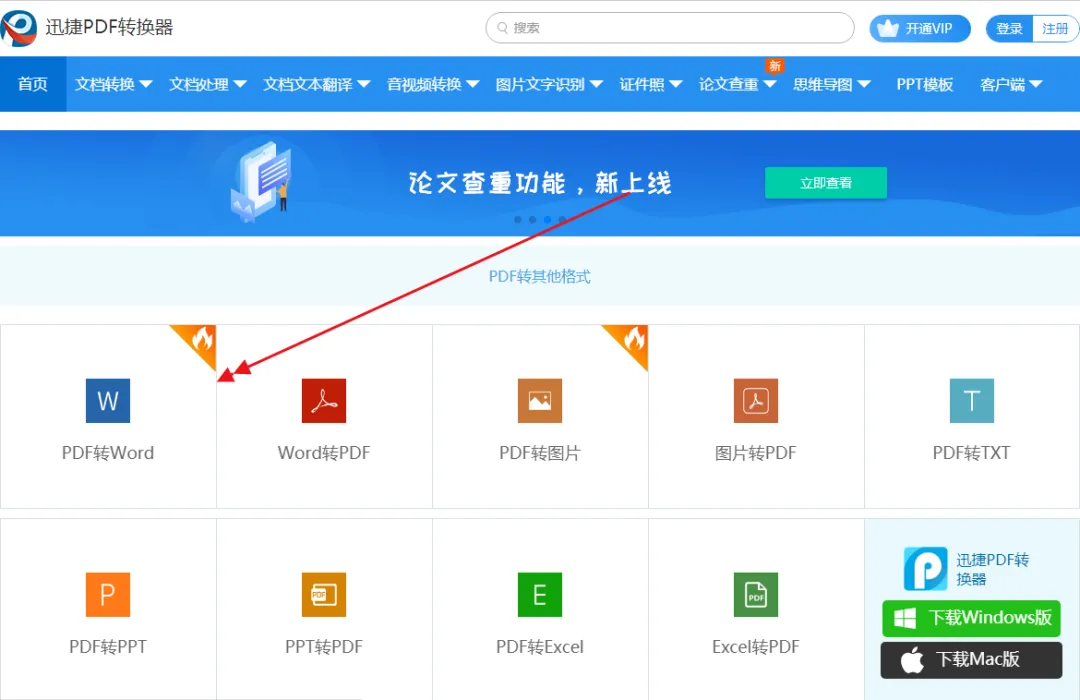Screen dimensions: 1080x700
Task: Click the 登录 button
Action: (x=1009, y=28)
